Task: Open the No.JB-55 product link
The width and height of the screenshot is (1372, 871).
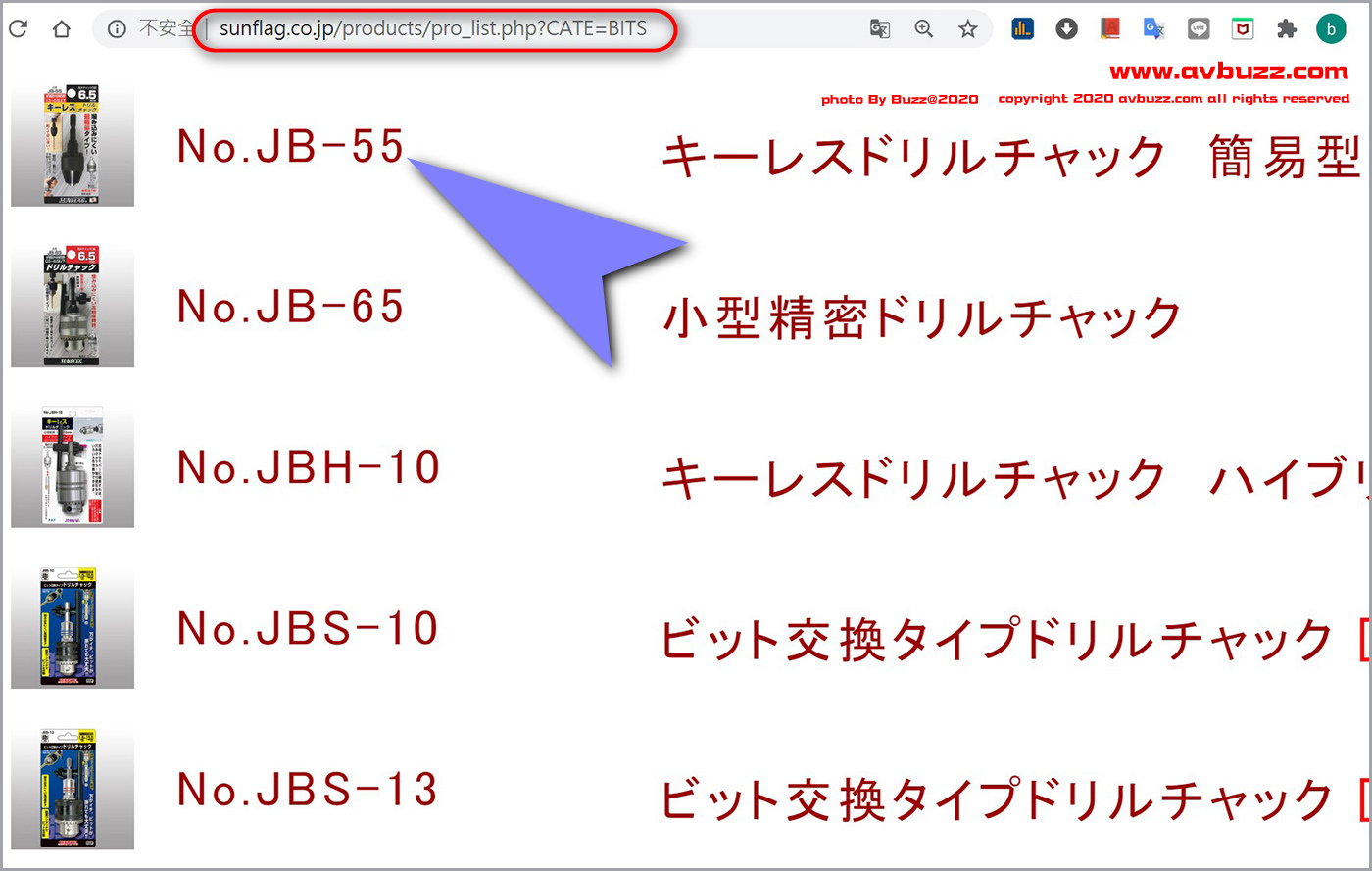Action: pos(290,147)
